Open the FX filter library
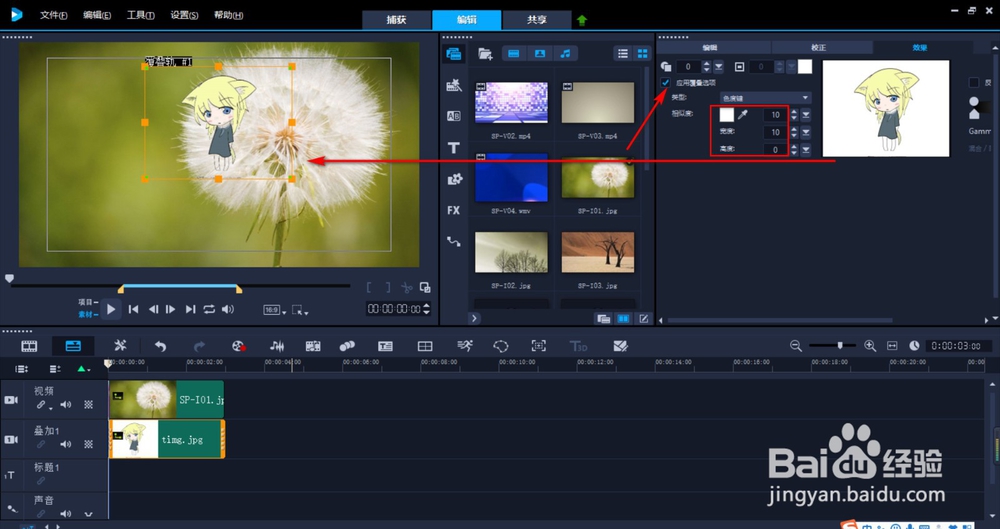This screenshot has height=529, width=1000. coord(454,210)
